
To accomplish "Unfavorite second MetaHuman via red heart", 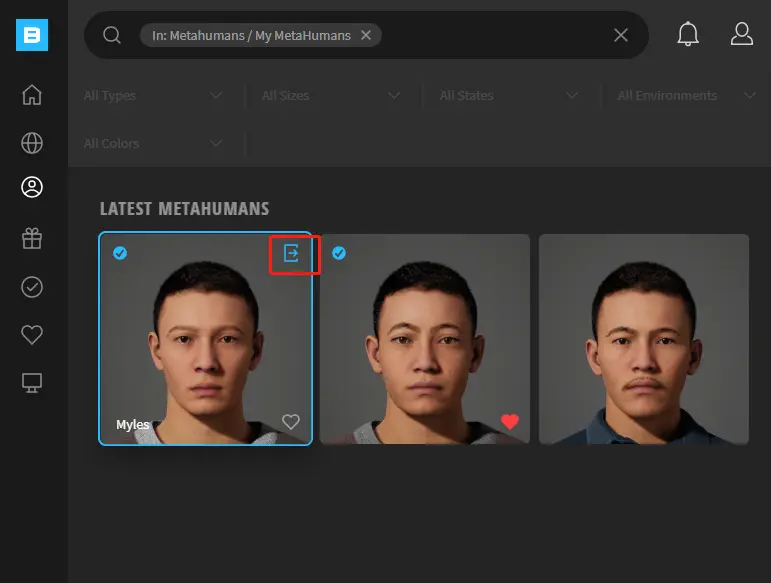I will pos(510,422).
